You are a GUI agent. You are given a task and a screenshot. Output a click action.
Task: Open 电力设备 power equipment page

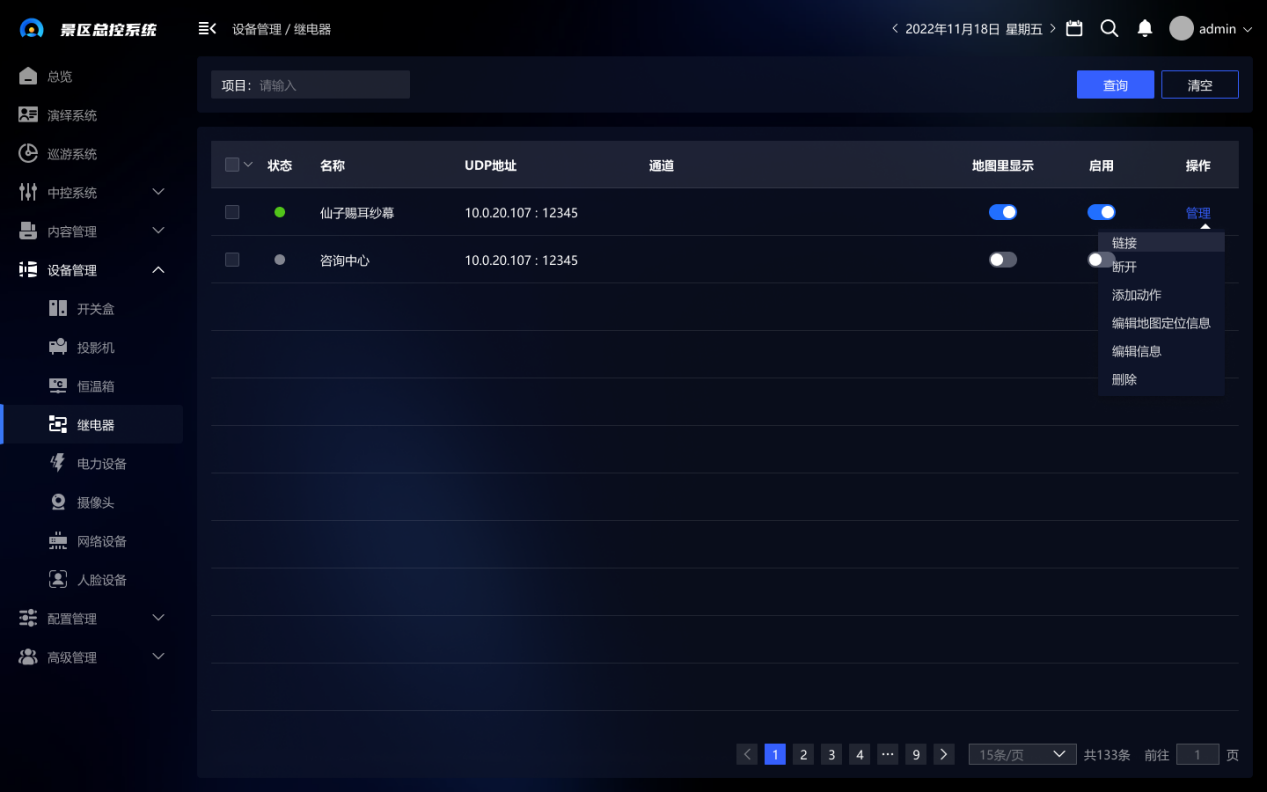click(101, 464)
